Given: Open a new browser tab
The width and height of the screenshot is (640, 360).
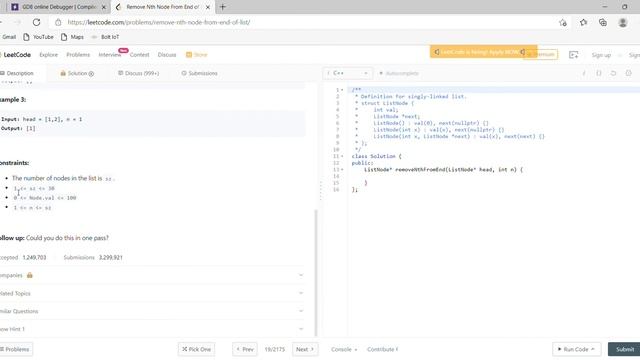Looking at the screenshot, I should [x=222, y=7].
